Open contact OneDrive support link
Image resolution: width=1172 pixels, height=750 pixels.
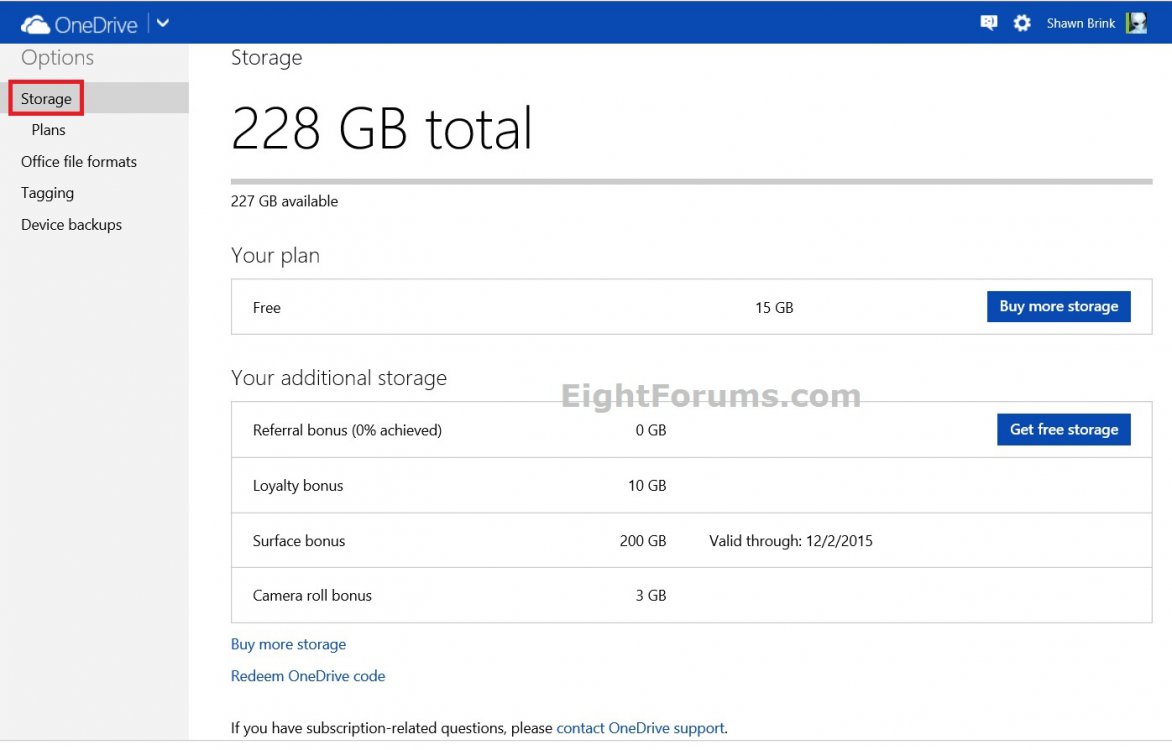pos(640,728)
